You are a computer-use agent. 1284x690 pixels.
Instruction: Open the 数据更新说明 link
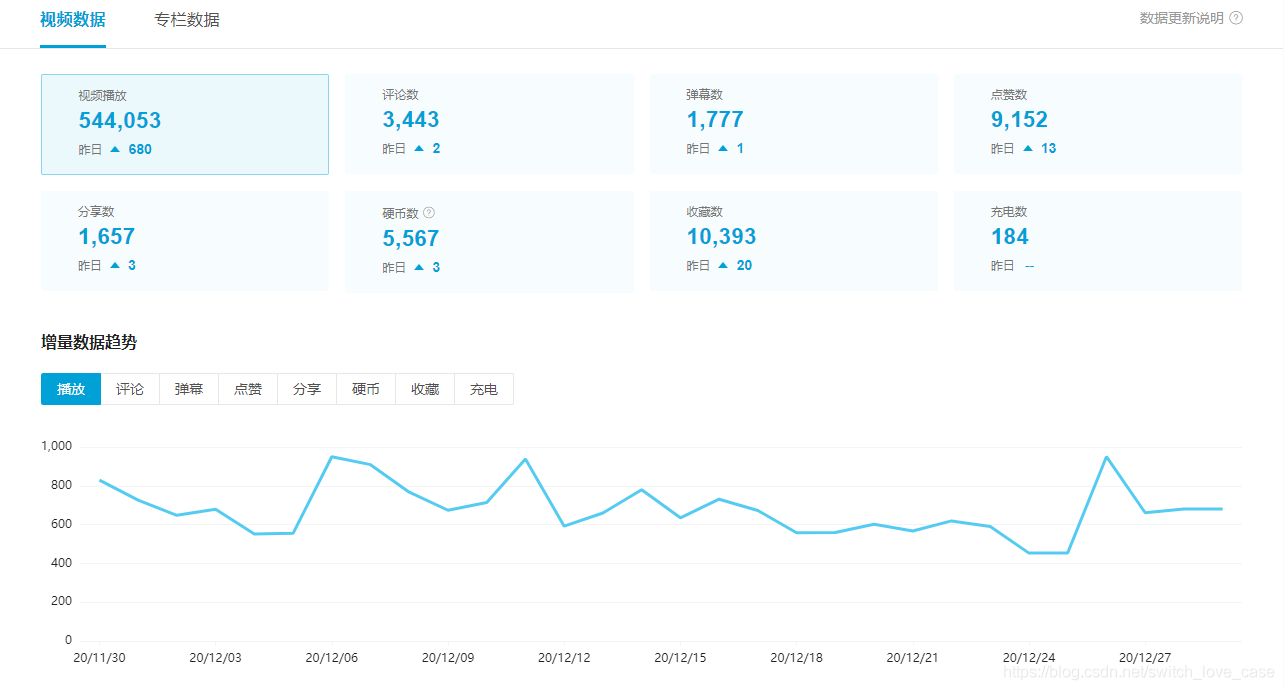coord(1182,18)
